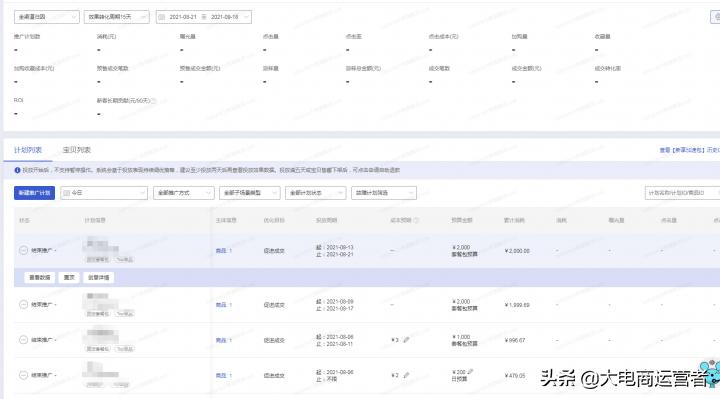Open the 今日 date dropdown
Image resolution: width=720 pixels, height=399 pixels.
[104, 193]
